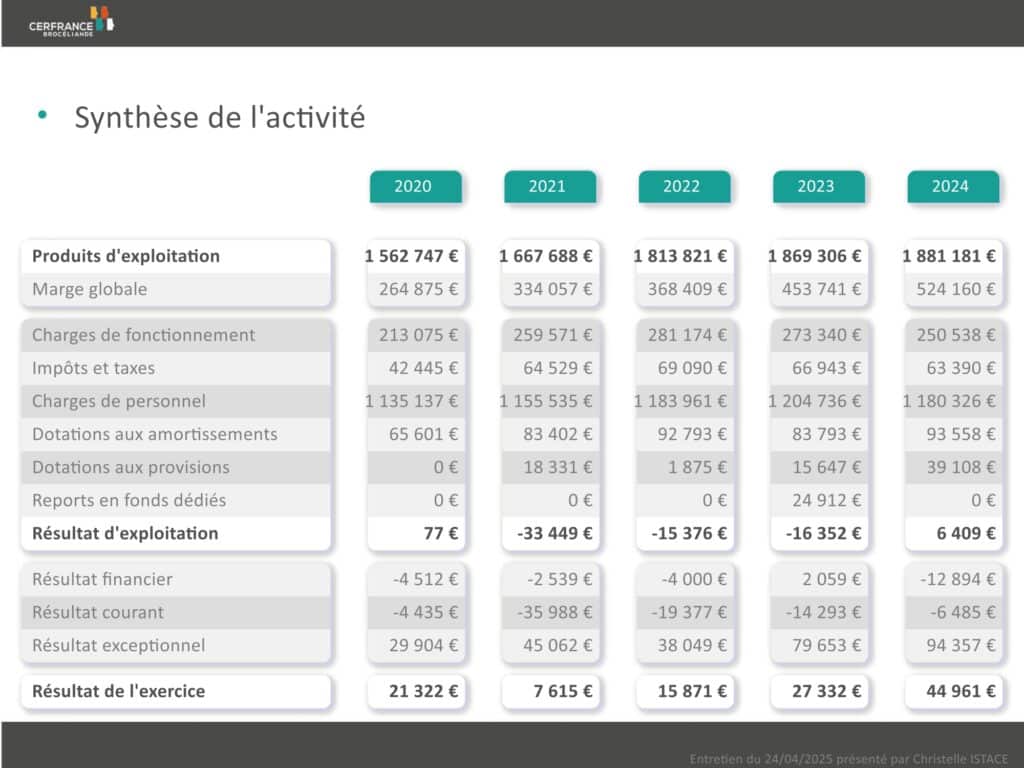Click the personnel charge '1 135 137 €'

pos(411,401)
